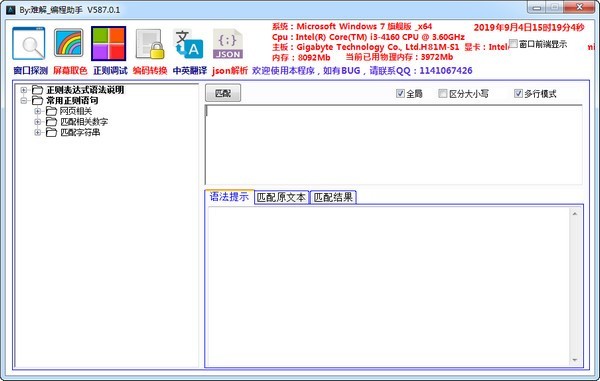Viewport: 600px width, 381px height.
Task: Select the 匹配相关数字 folder item
Action: click(84, 122)
